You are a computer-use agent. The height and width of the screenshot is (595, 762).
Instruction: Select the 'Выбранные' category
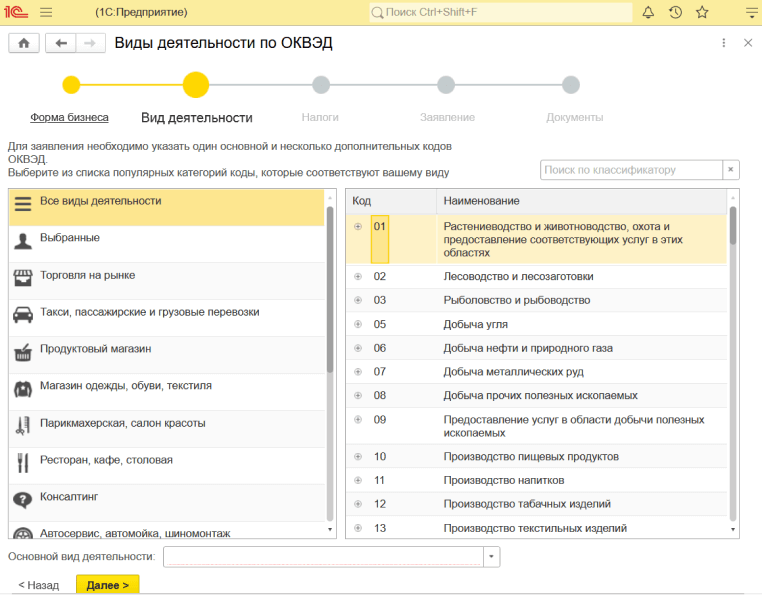click(70, 239)
